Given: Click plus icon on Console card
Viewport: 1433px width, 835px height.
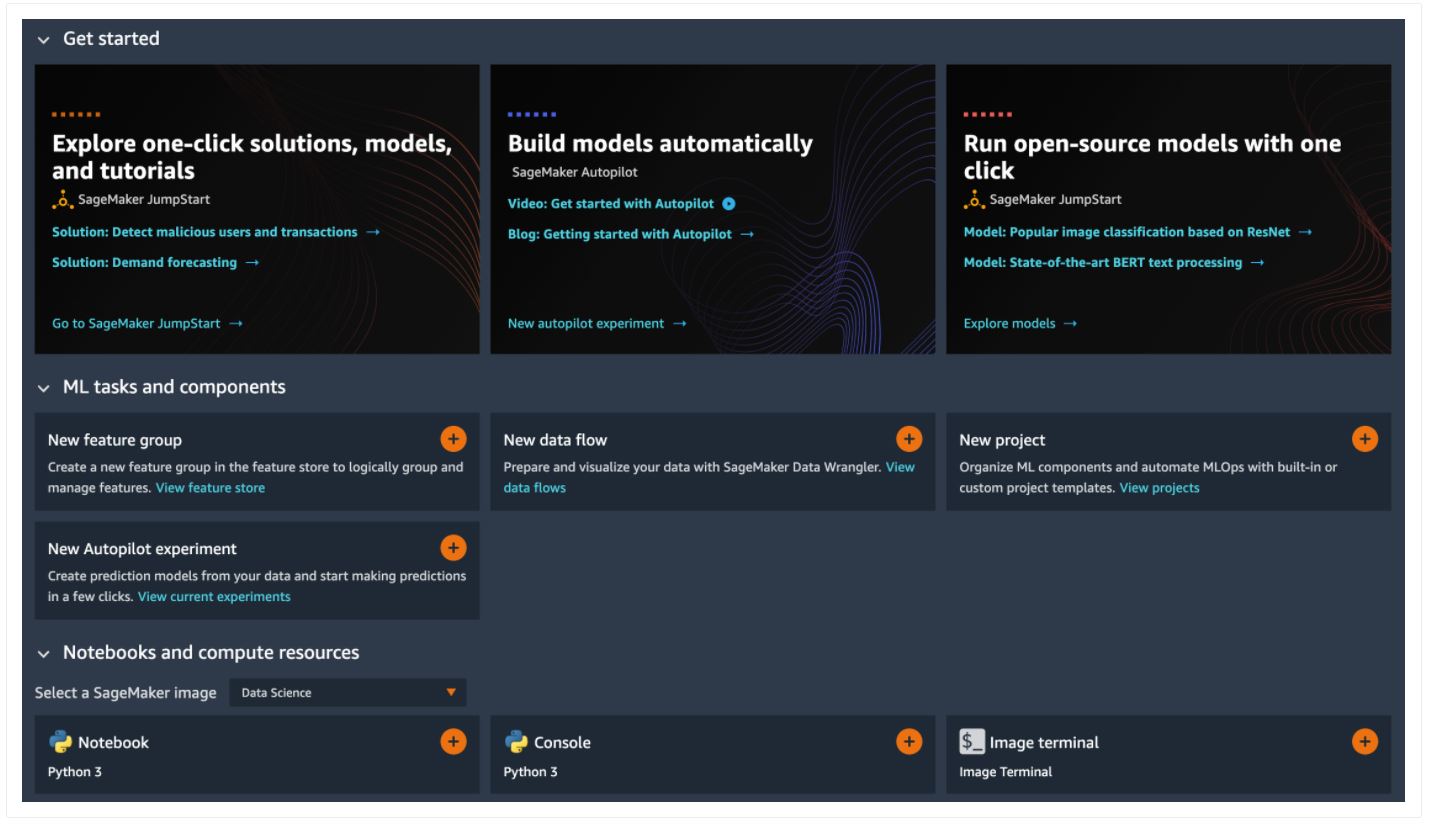Looking at the screenshot, I should (909, 742).
